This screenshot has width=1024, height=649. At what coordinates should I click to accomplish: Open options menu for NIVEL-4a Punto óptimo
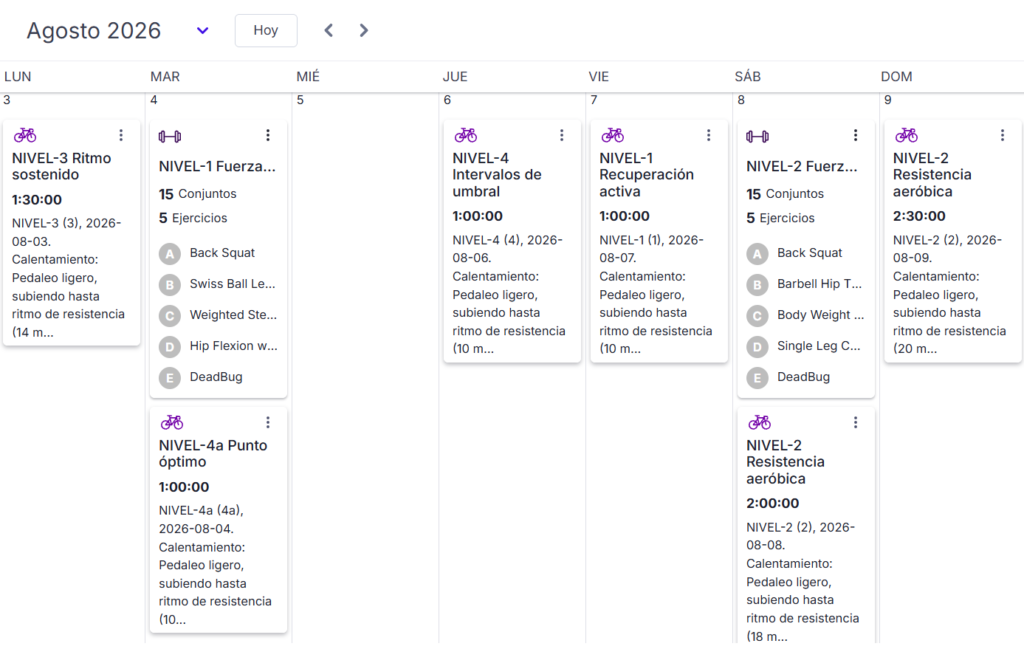tap(268, 422)
